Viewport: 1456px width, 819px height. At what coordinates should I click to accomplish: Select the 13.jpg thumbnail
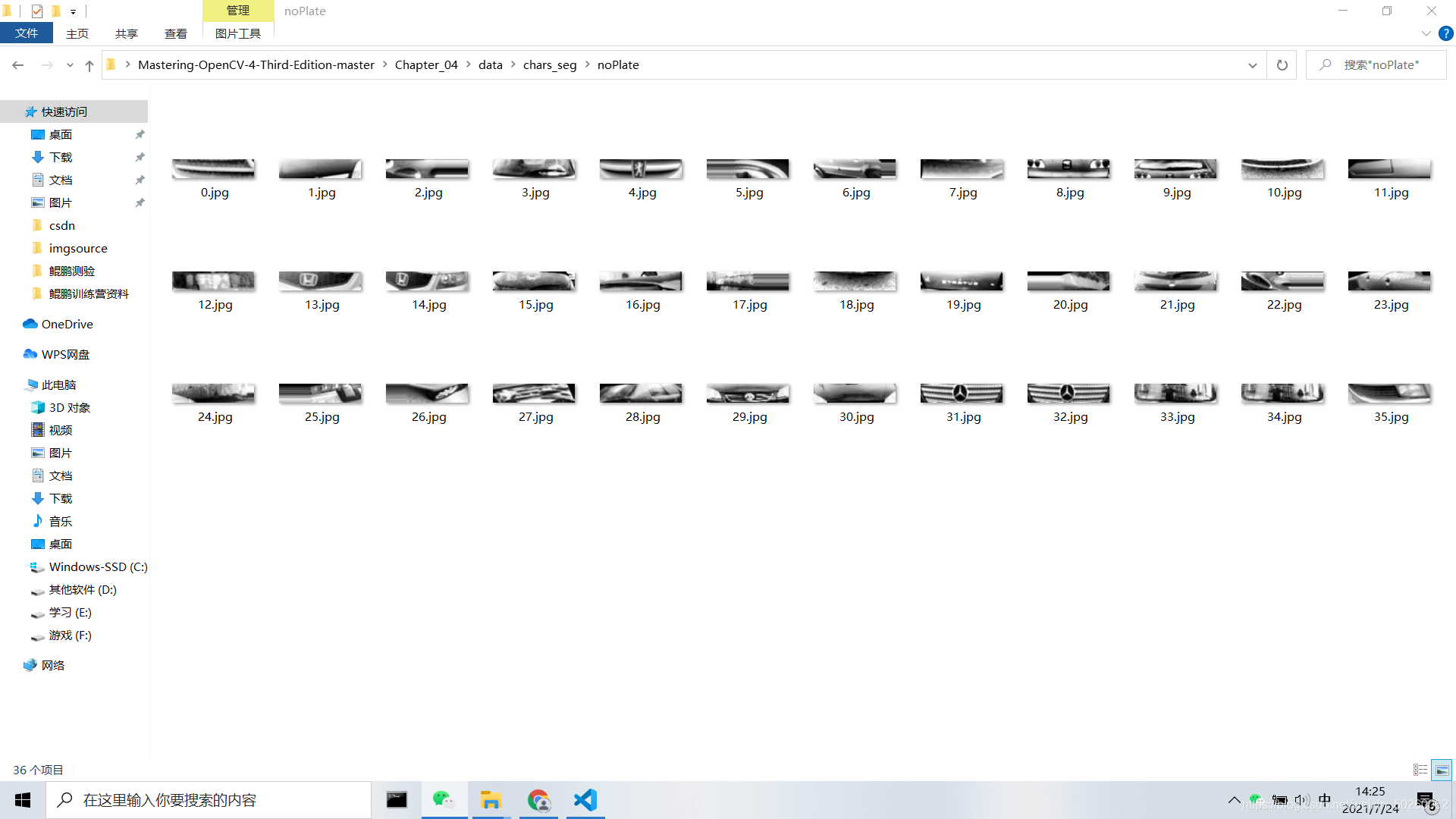coord(321,282)
